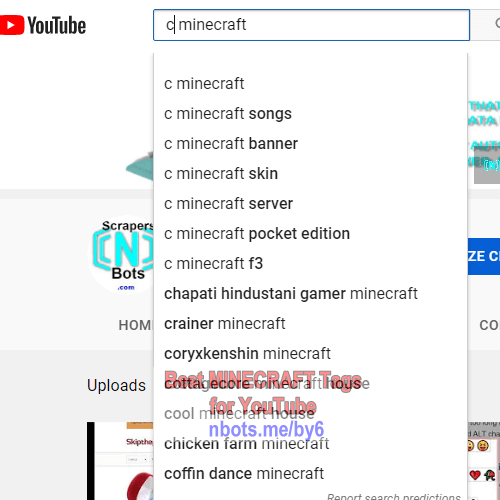
Task: Click the Scrapers N Bots channel avatar
Action: tap(122, 255)
